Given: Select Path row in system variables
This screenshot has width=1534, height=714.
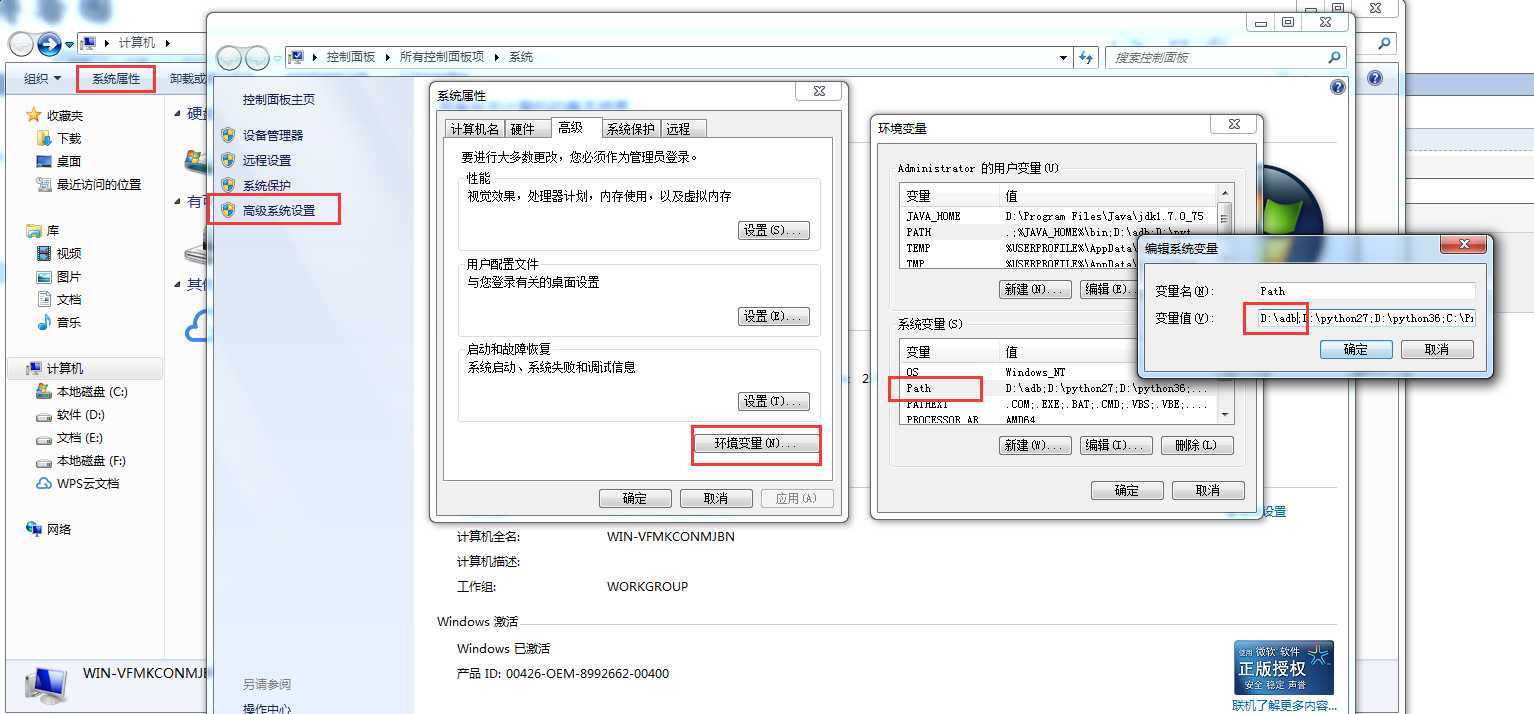Looking at the screenshot, I should (1058, 388).
